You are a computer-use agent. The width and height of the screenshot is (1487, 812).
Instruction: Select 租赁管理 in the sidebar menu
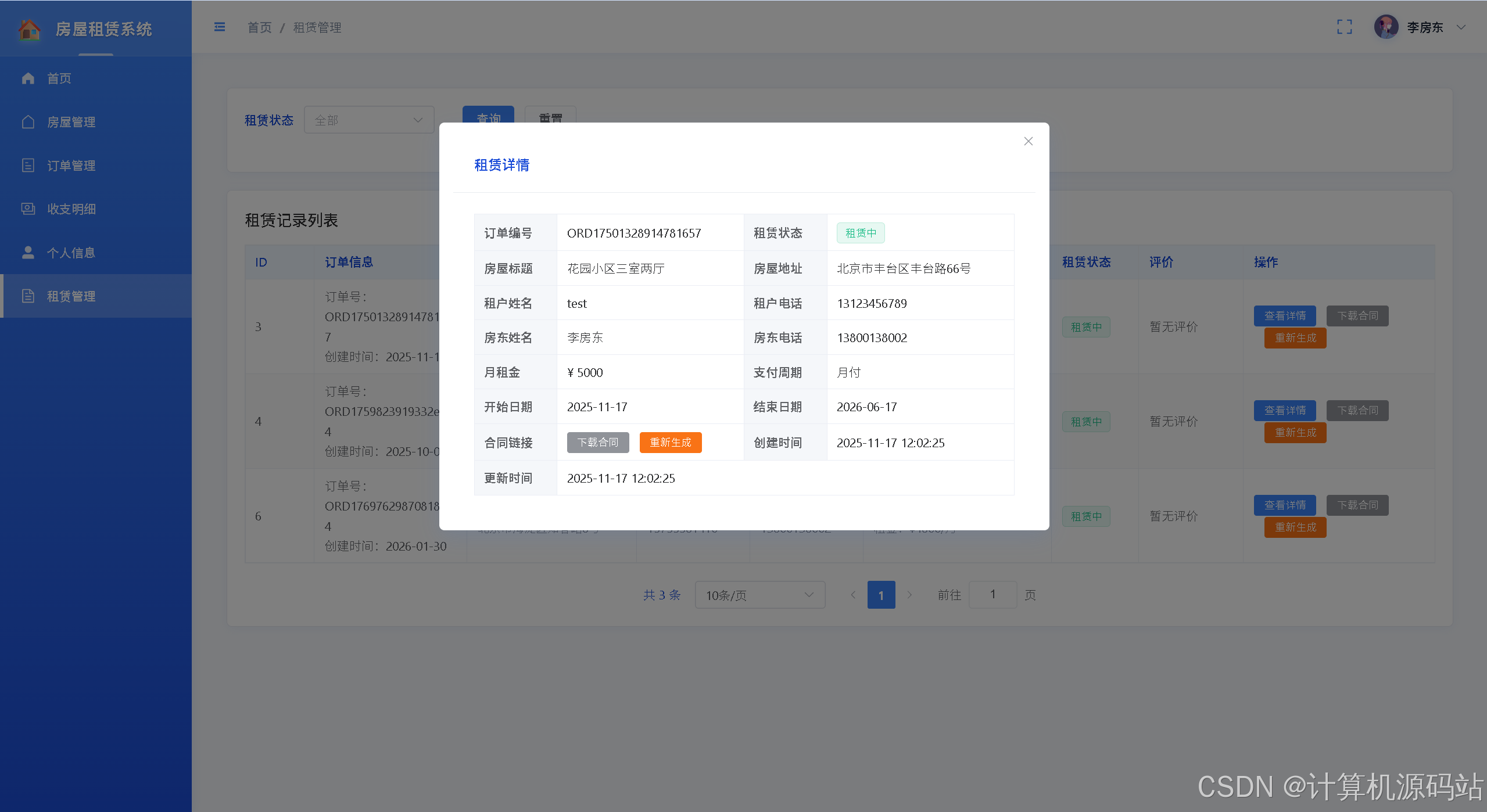[71, 296]
